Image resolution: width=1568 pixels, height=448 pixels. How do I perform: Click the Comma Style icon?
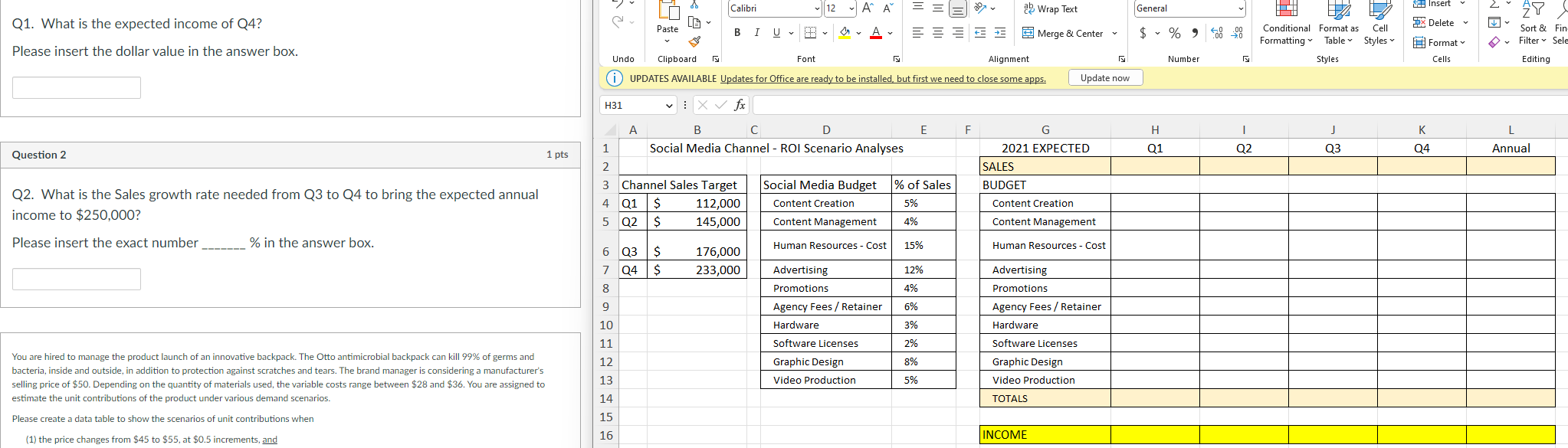point(1194,33)
